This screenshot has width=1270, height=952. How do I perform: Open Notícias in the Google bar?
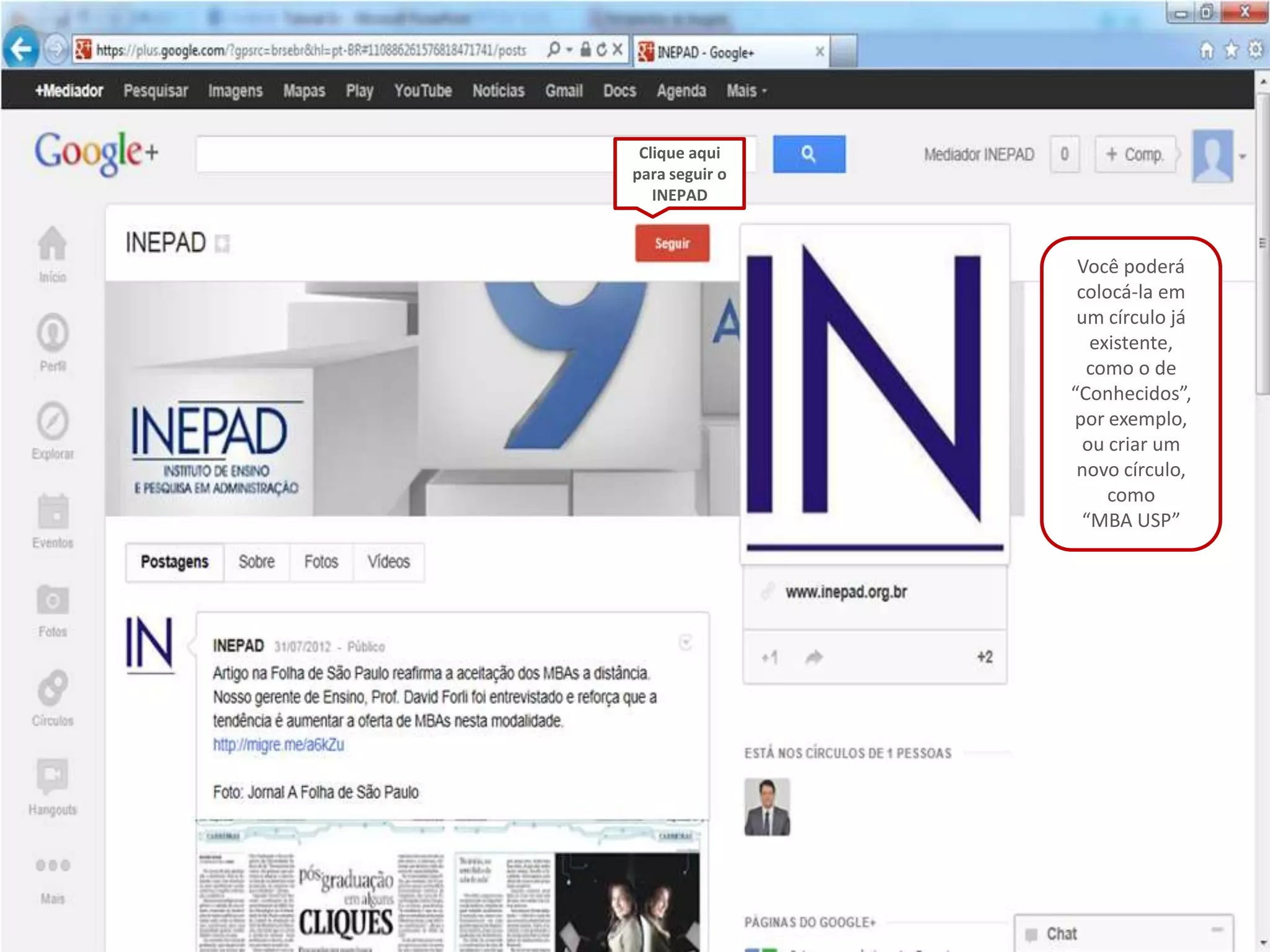pyautogui.click(x=499, y=91)
